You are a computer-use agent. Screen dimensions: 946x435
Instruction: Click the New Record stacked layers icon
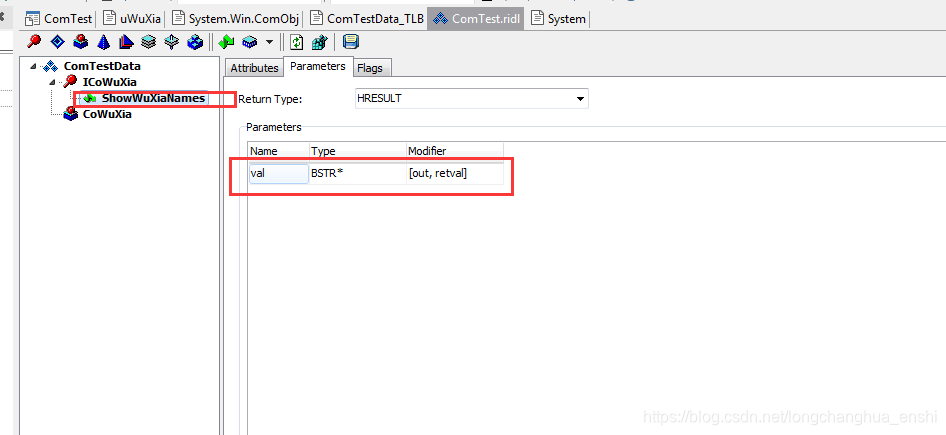click(149, 42)
